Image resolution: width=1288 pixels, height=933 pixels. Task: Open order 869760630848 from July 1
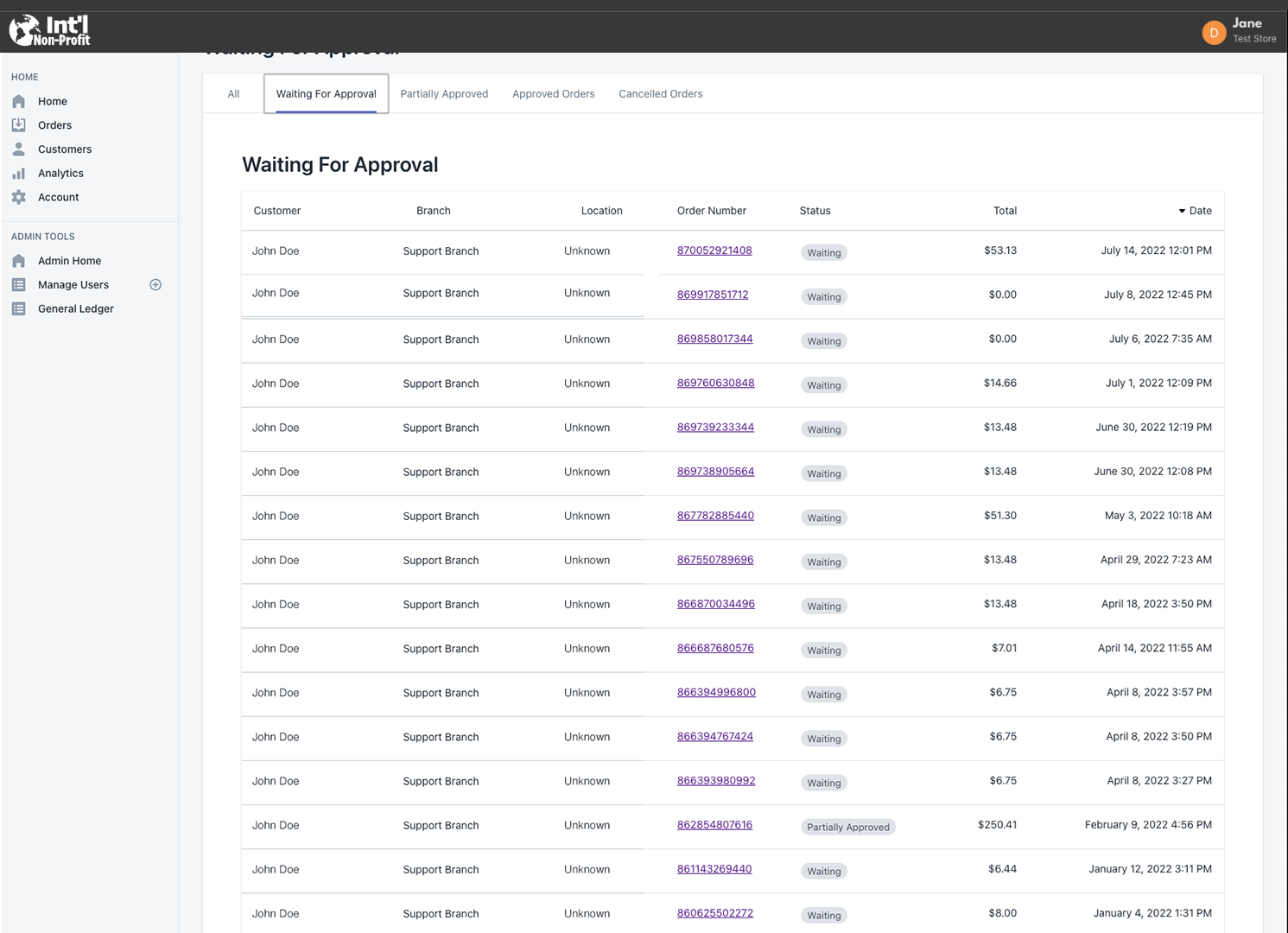(715, 384)
